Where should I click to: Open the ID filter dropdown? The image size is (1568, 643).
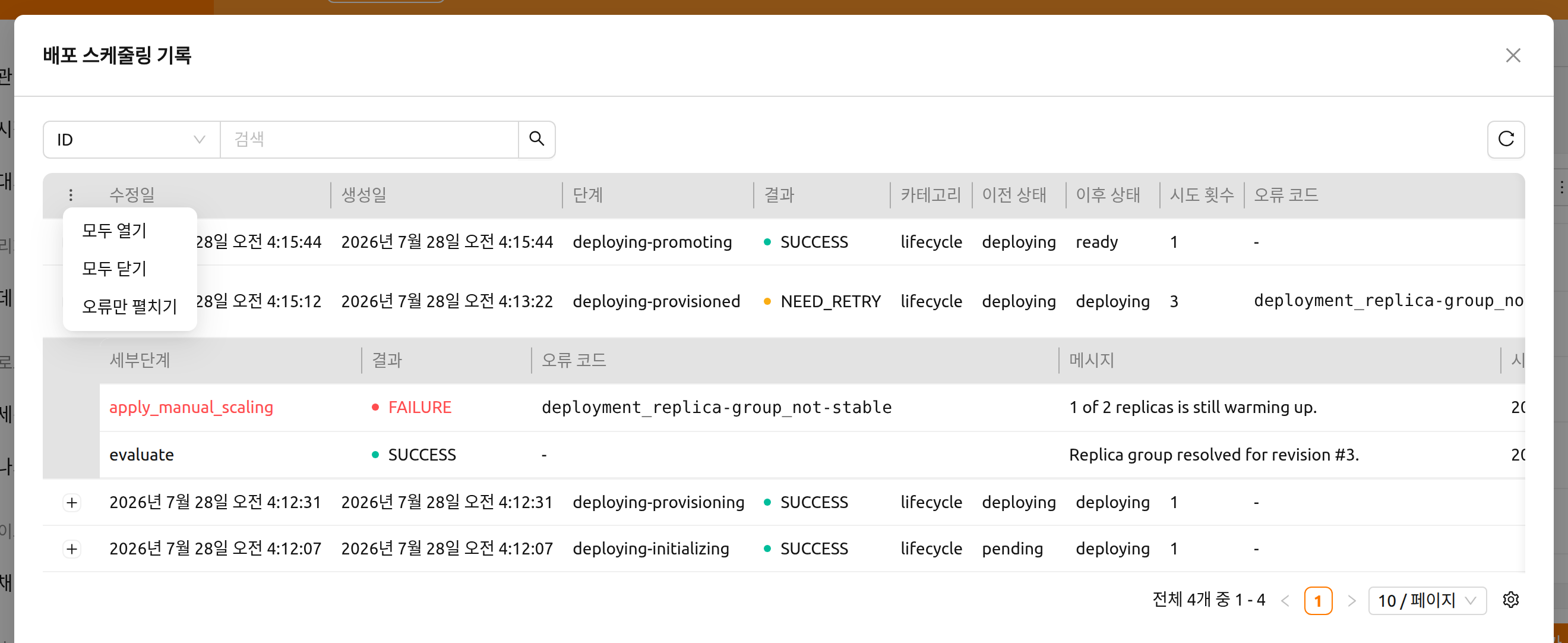[131, 140]
